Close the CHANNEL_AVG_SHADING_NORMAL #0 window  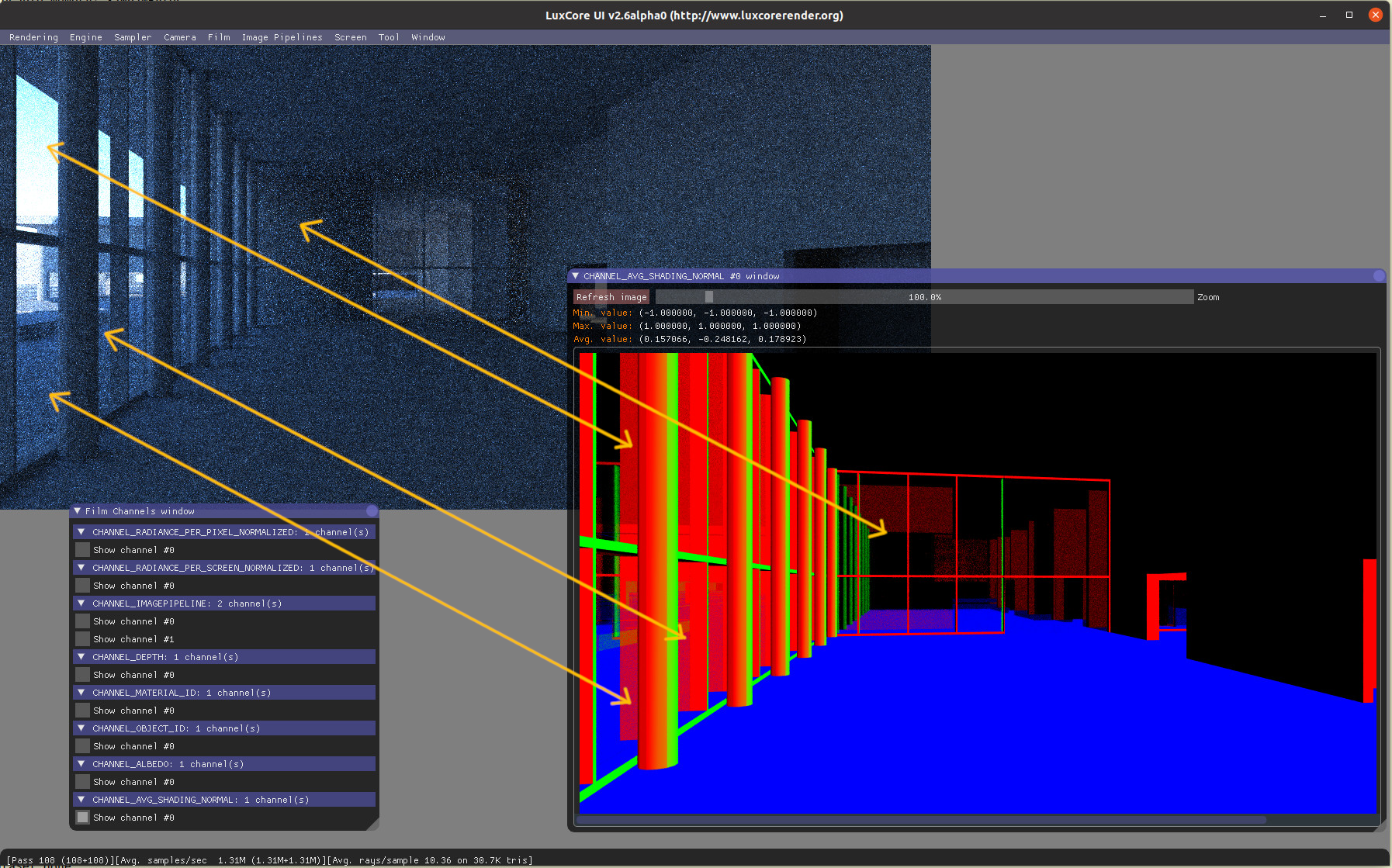pos(1378,276)
